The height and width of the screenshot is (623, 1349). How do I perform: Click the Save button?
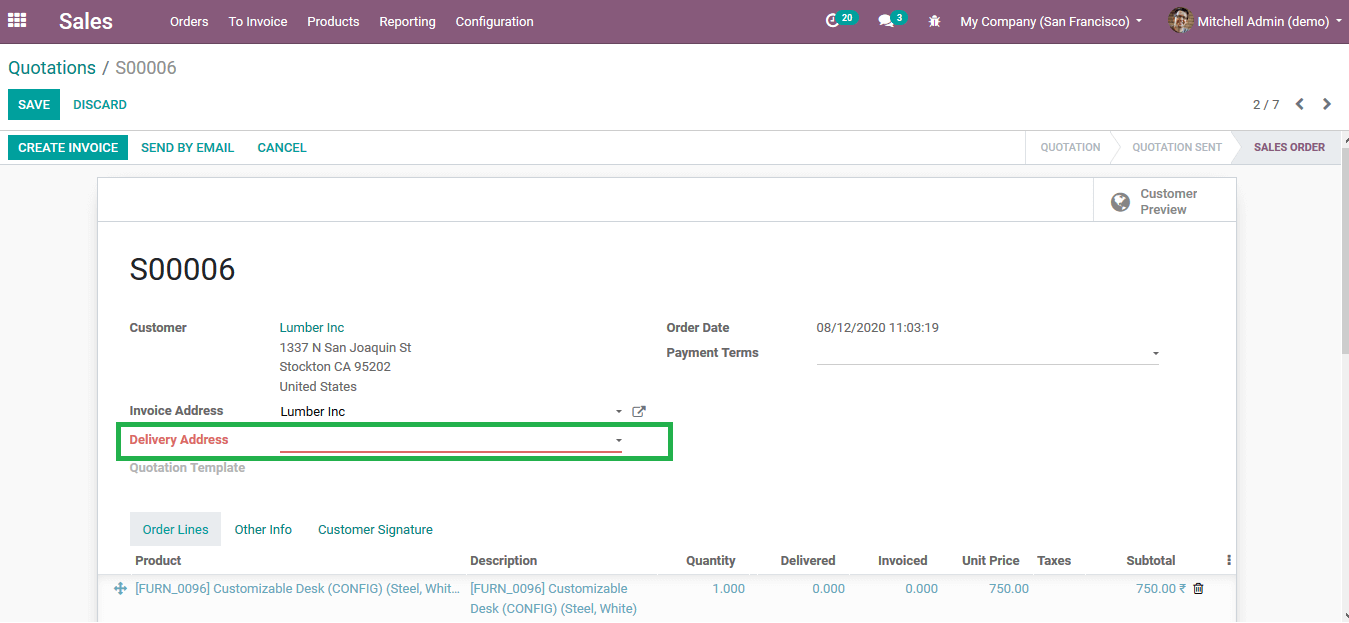[x=34, y=105]
